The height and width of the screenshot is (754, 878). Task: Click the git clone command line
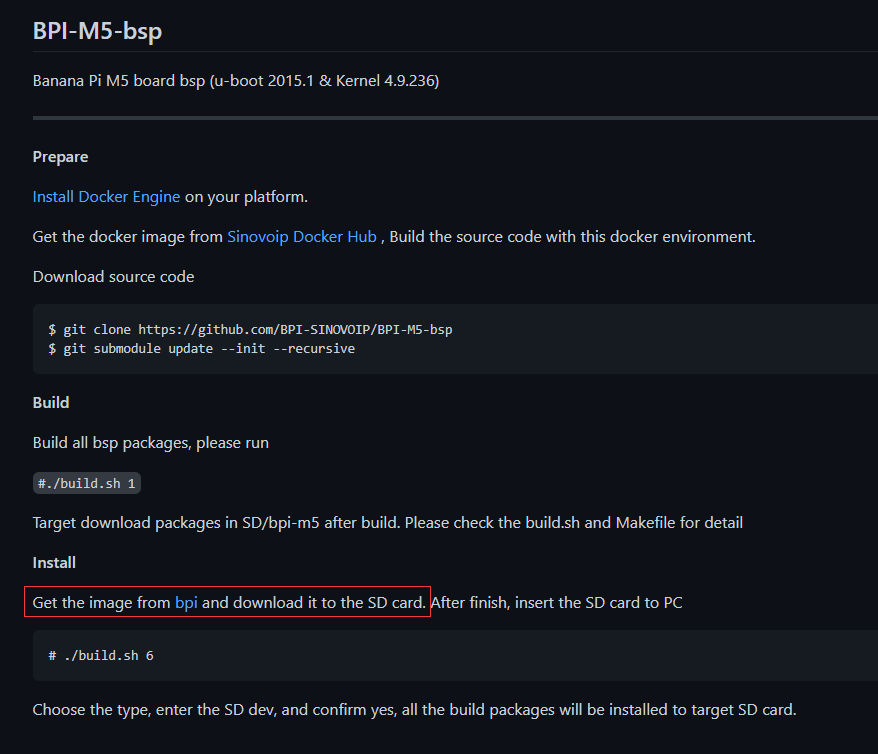(x=250, y=330)
